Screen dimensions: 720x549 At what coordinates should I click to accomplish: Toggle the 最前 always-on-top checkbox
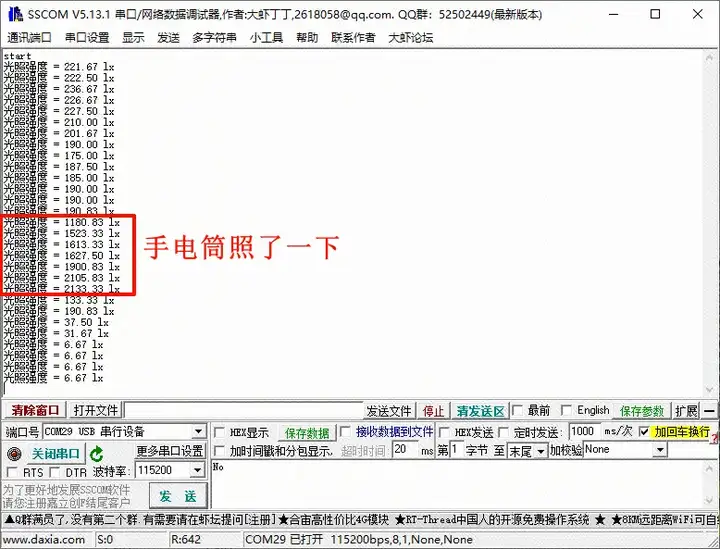[518, 410]
